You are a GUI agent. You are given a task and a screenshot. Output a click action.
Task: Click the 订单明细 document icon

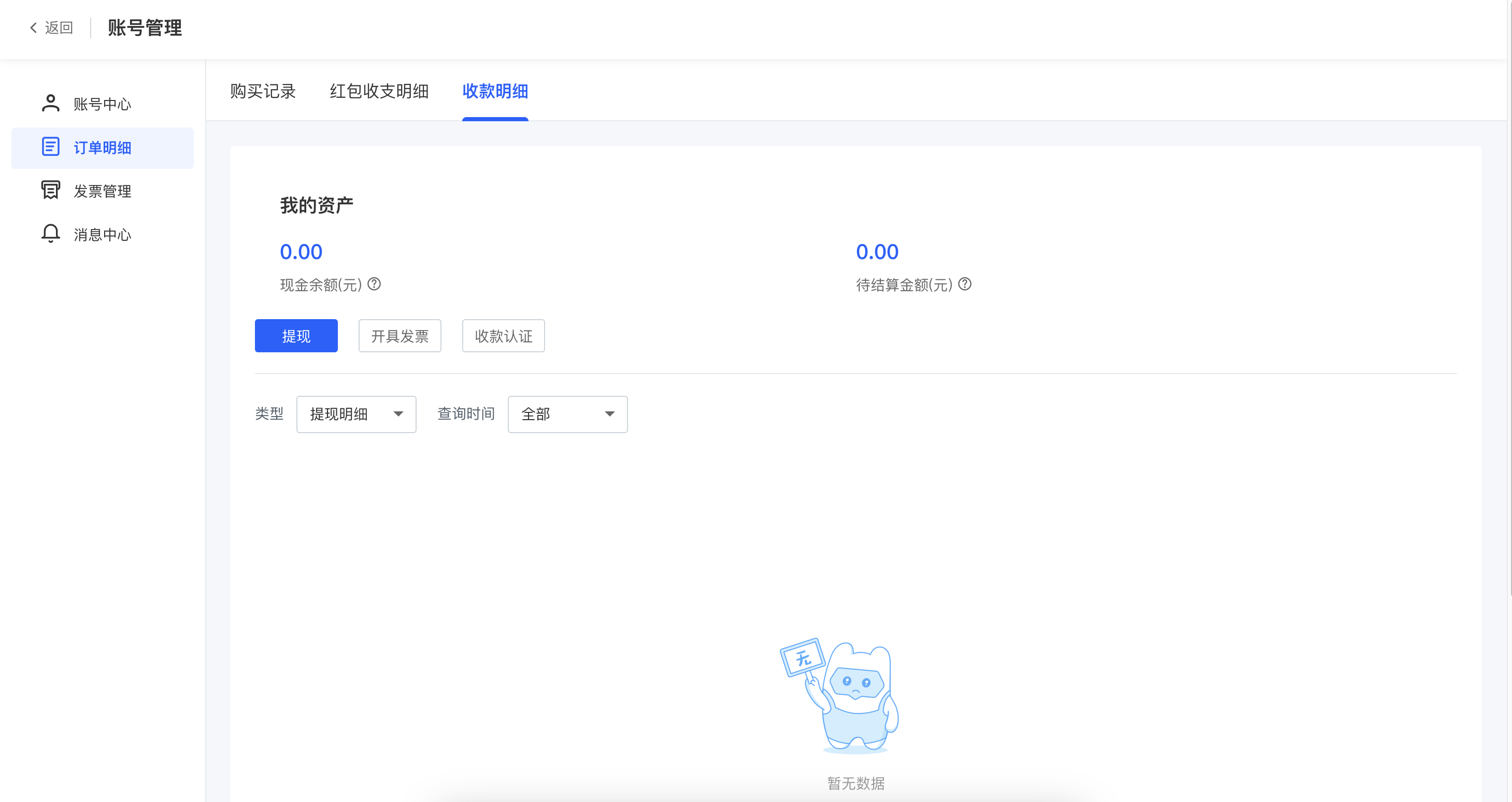[x=50, y=147]
